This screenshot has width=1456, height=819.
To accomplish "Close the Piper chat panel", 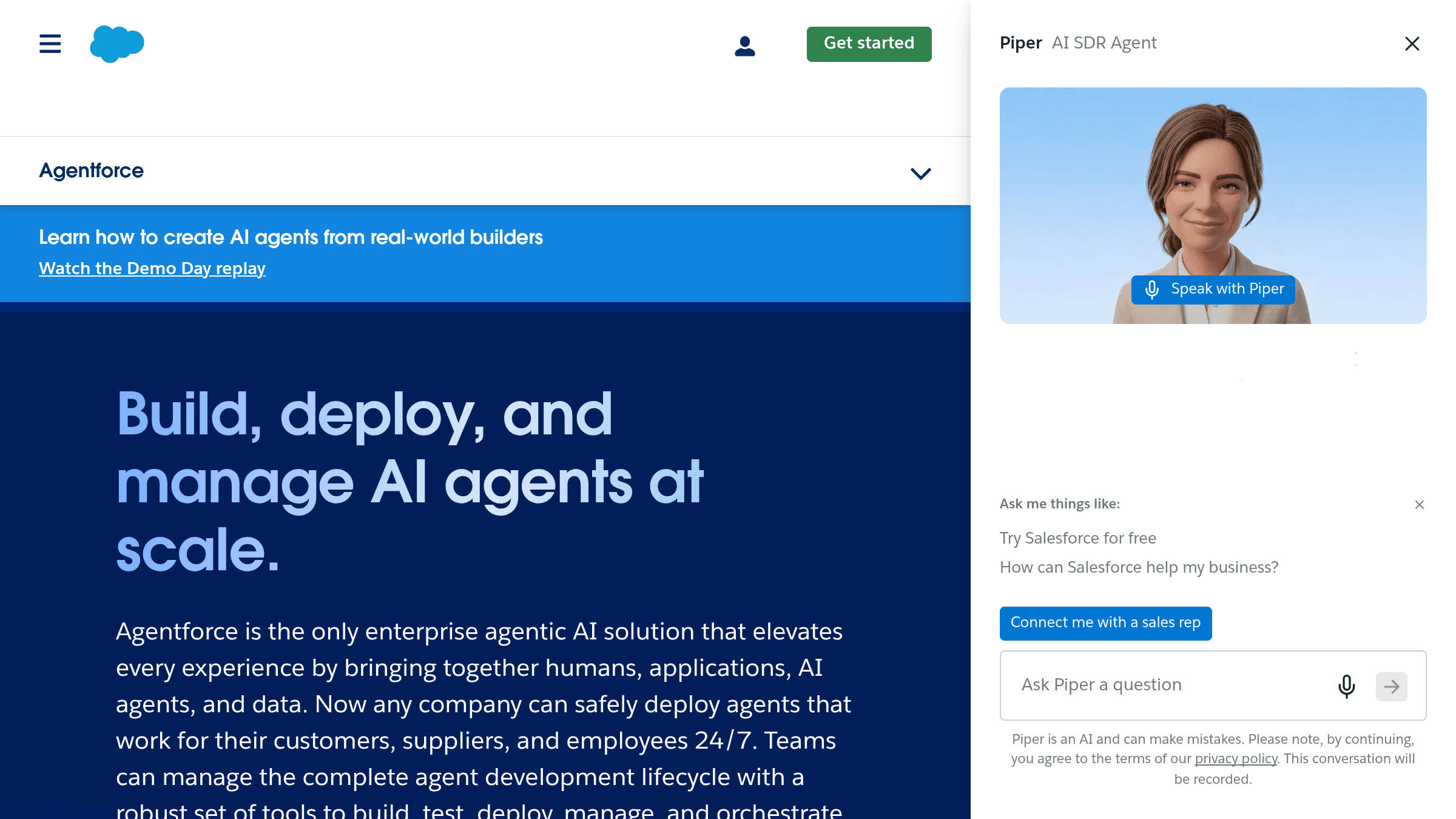I will [1412, 44].
